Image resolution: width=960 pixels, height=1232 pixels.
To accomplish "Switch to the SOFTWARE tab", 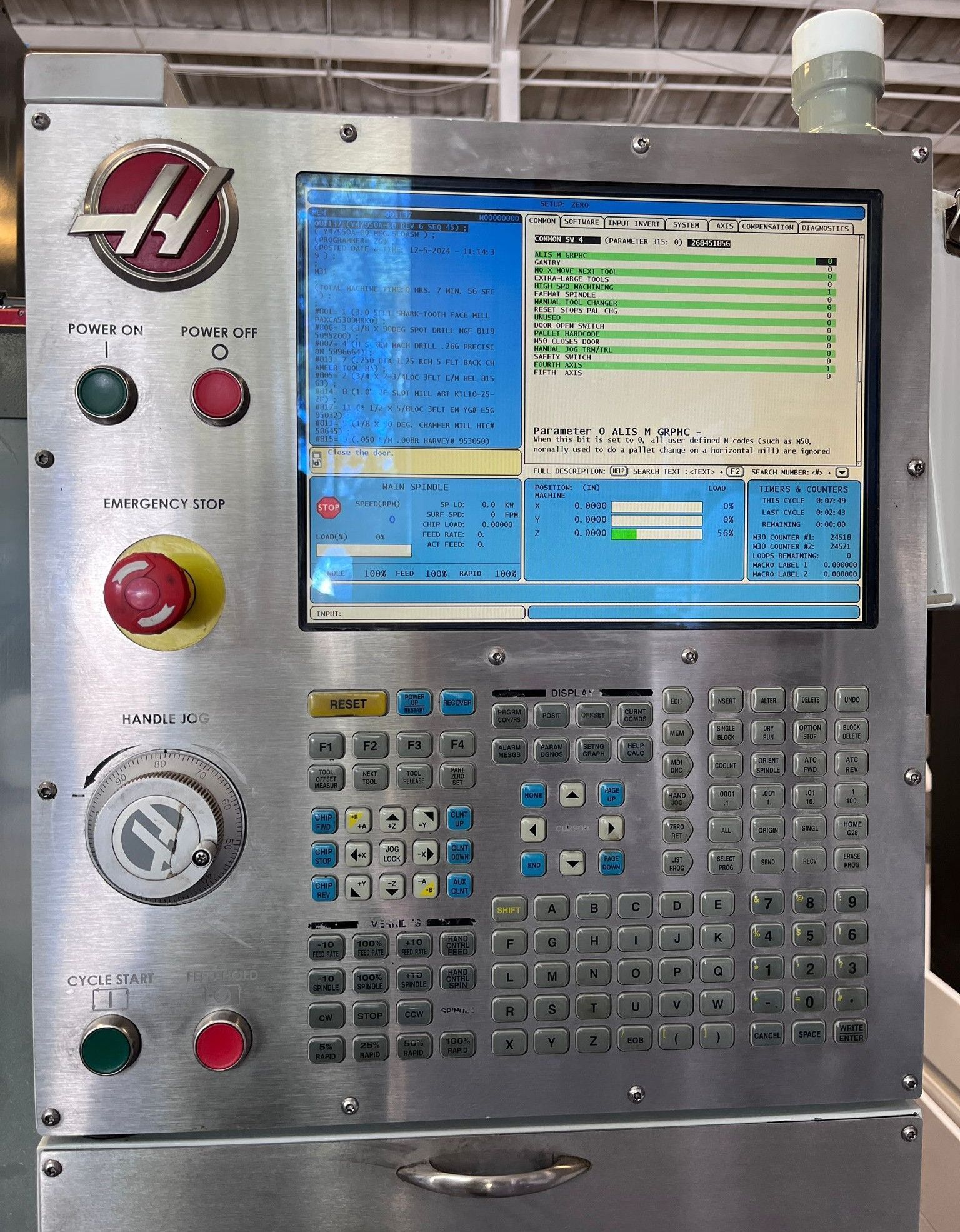I will point(581,222).
